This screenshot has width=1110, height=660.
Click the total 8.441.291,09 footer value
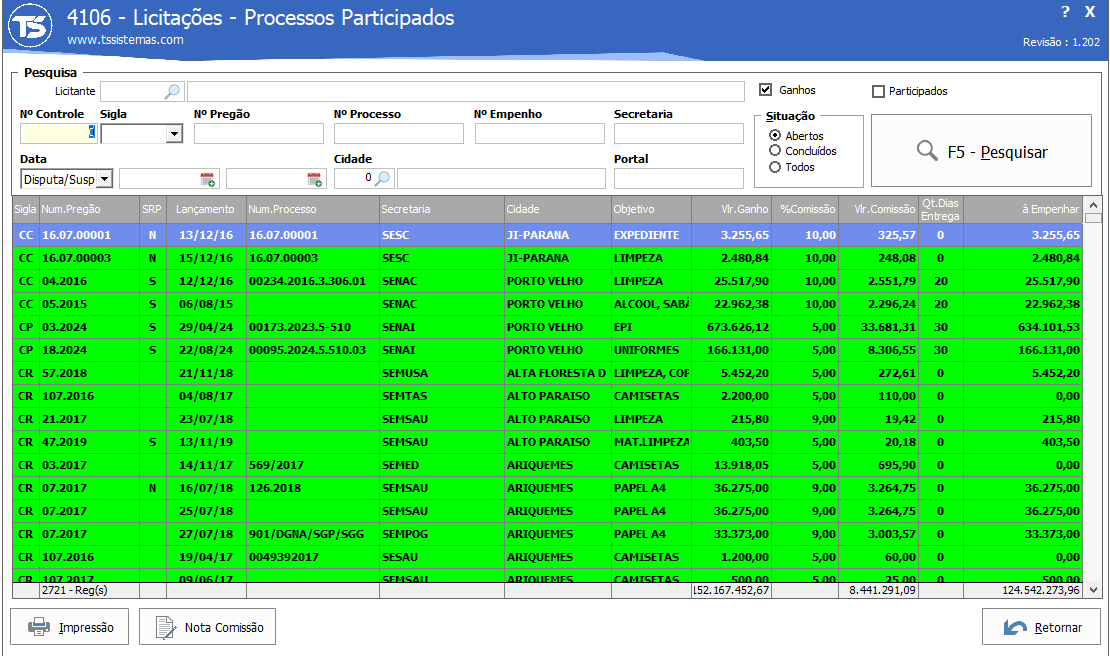(x=879, y=590)
